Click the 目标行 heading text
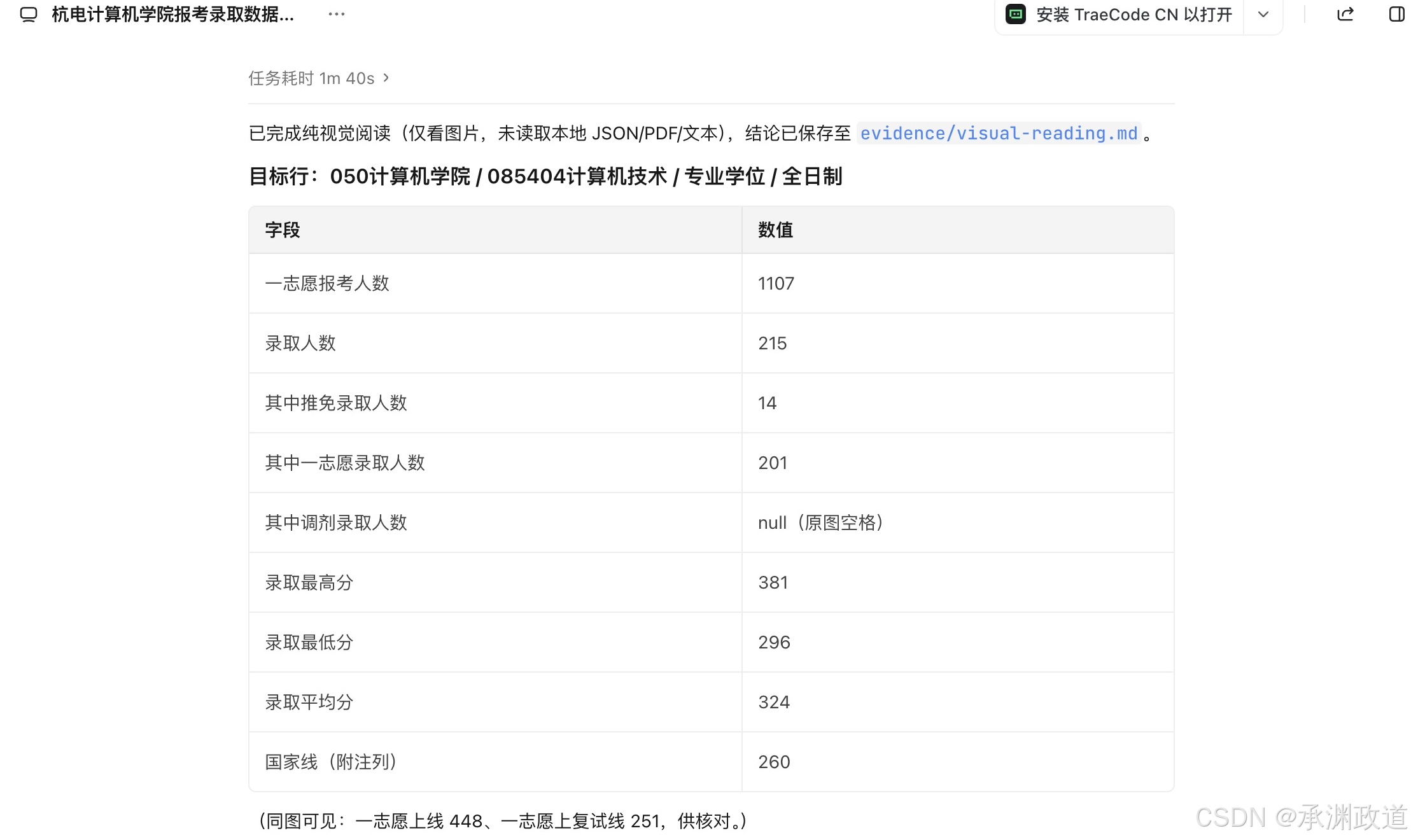The width and height of the screenshot is (1411, 840). tap(545, 176)
